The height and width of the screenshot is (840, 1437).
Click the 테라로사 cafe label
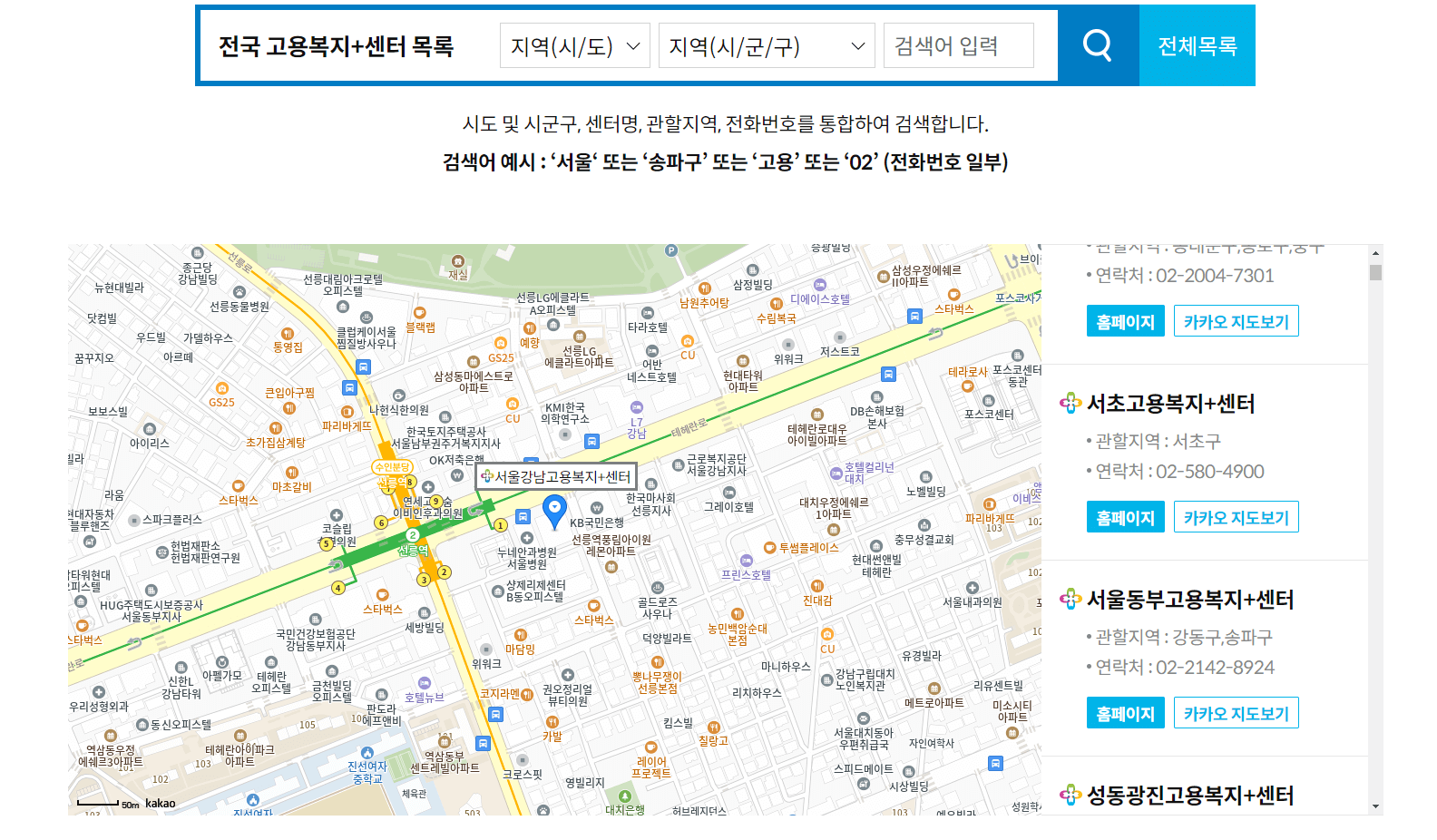point(967,372)
